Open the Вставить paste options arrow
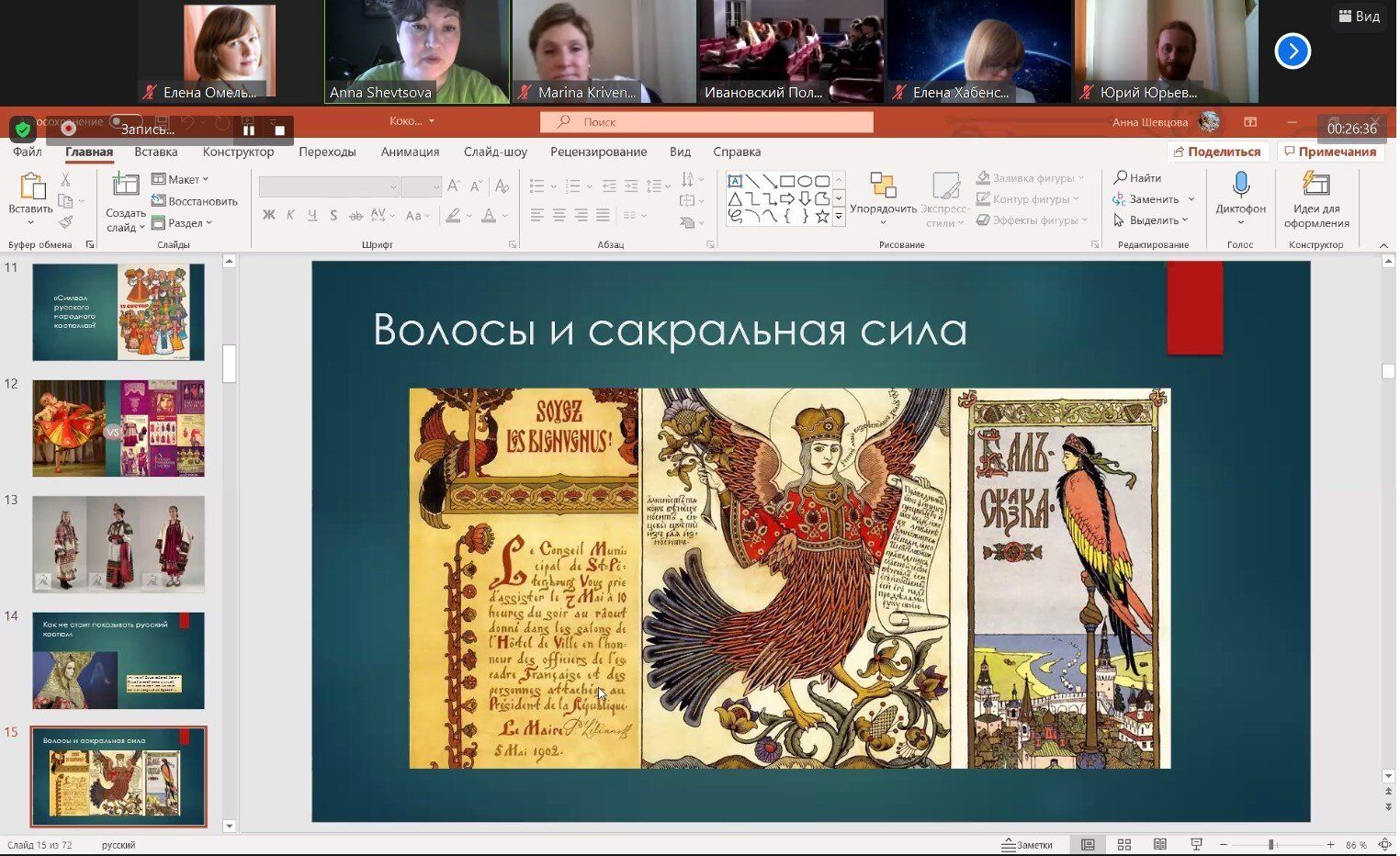 (31, 223)
